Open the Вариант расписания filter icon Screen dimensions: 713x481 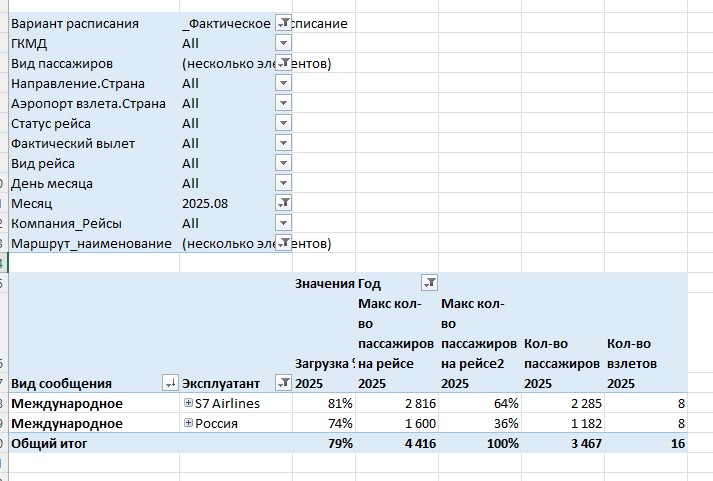283,22
